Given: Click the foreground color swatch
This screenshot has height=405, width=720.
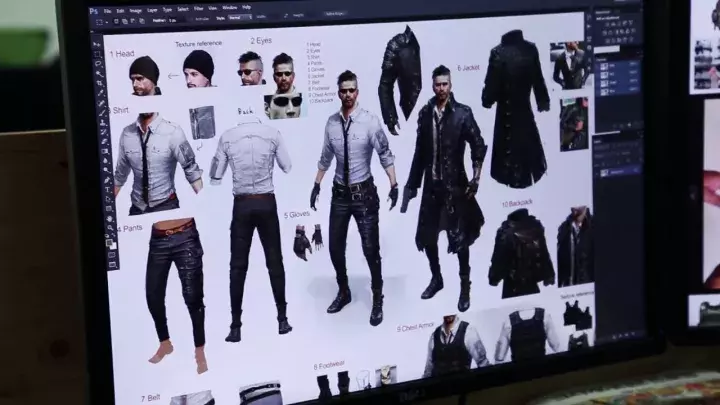Looking at the screenshot, I should 109,242.
